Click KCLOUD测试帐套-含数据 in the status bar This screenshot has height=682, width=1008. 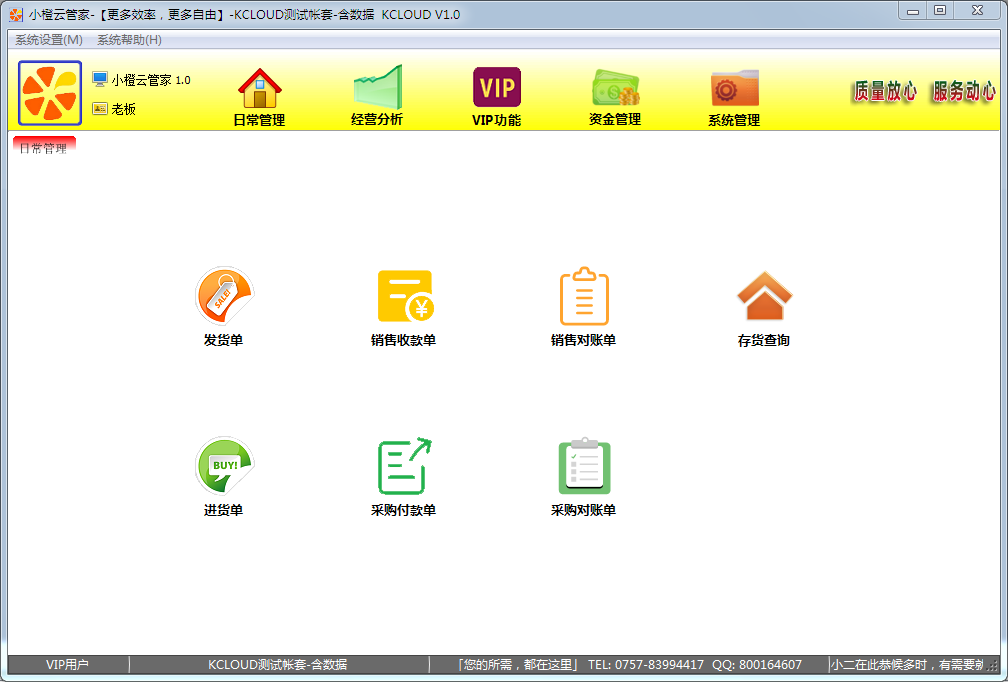pos(278,665)
